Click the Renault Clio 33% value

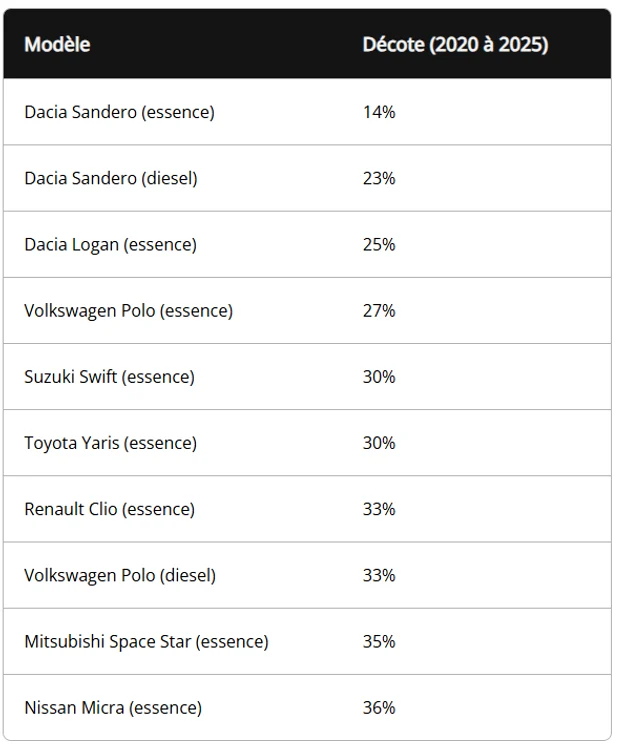pos(379,509)
